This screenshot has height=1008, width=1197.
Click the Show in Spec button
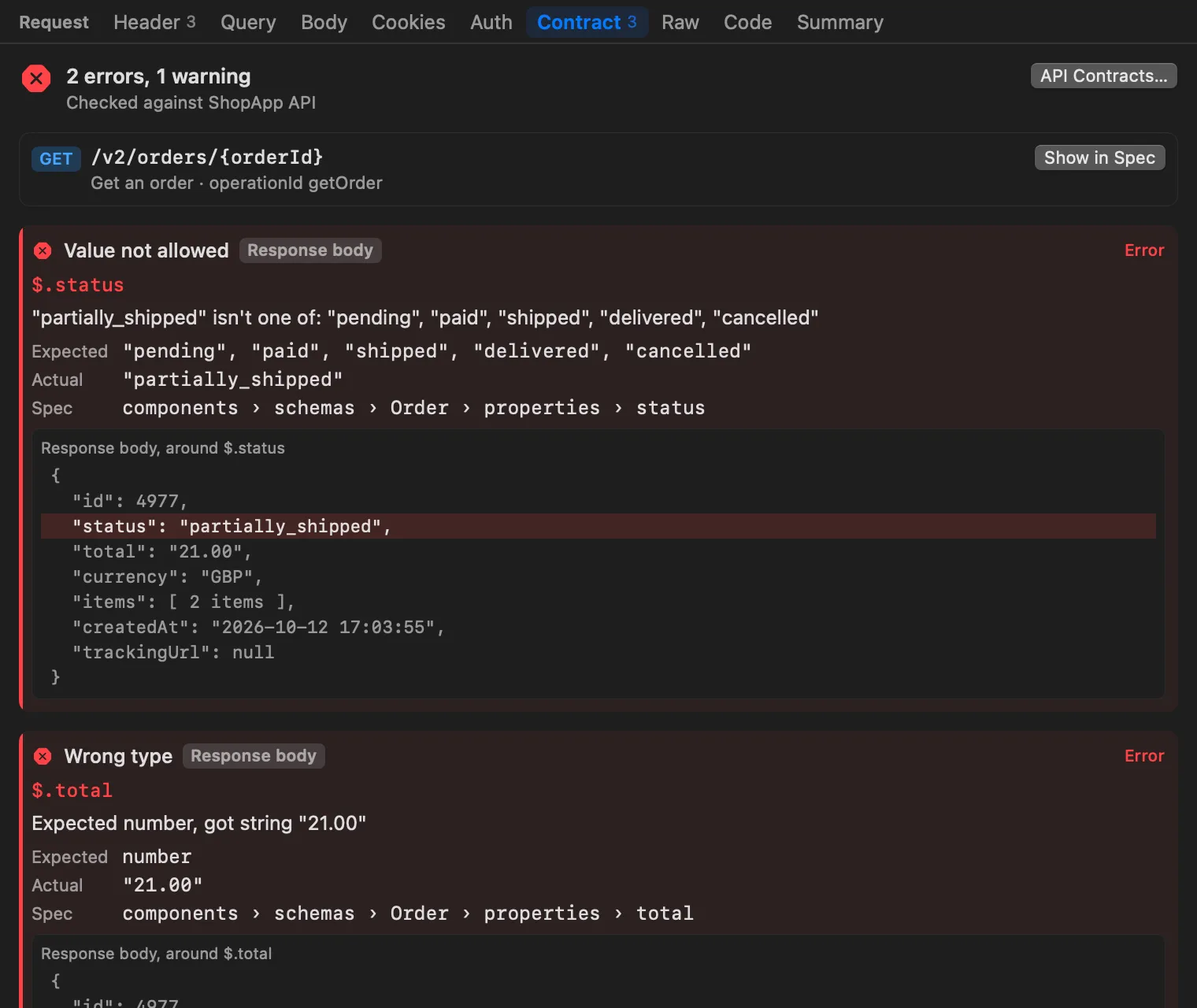(x=1099, y=157)
